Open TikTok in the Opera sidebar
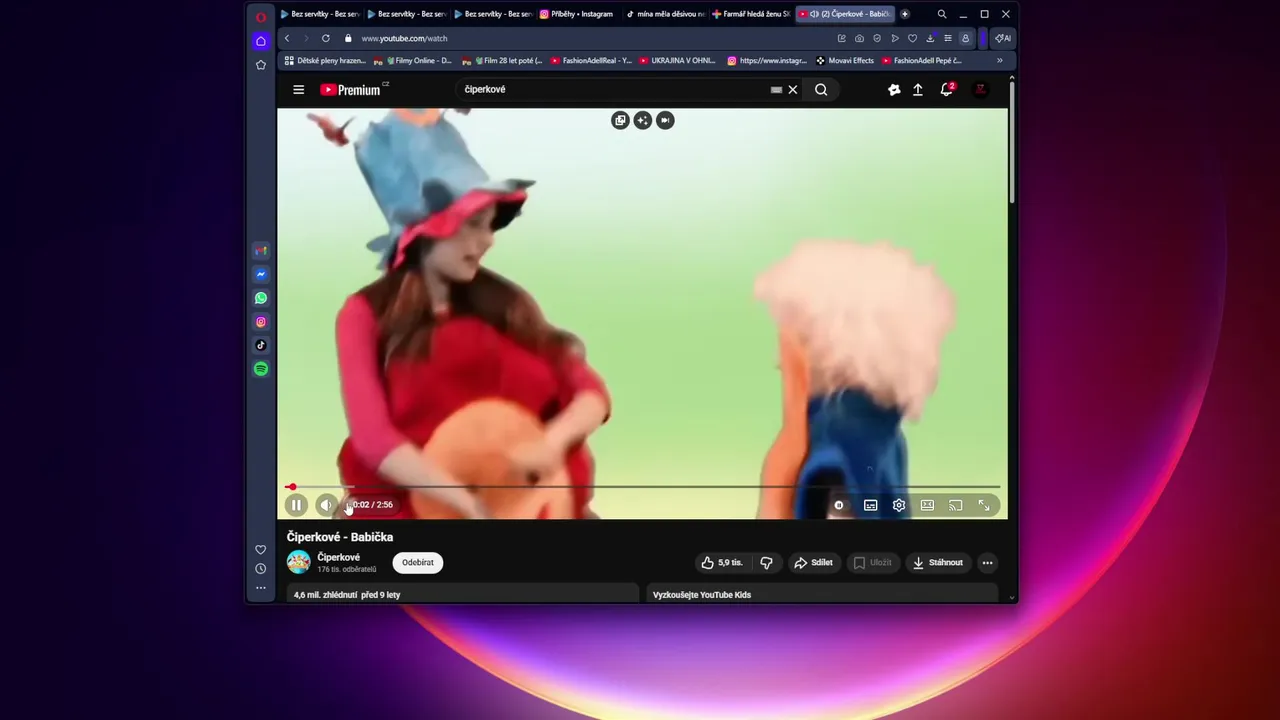Viewport: 1280px width, 720px height. tap(261, 345)
